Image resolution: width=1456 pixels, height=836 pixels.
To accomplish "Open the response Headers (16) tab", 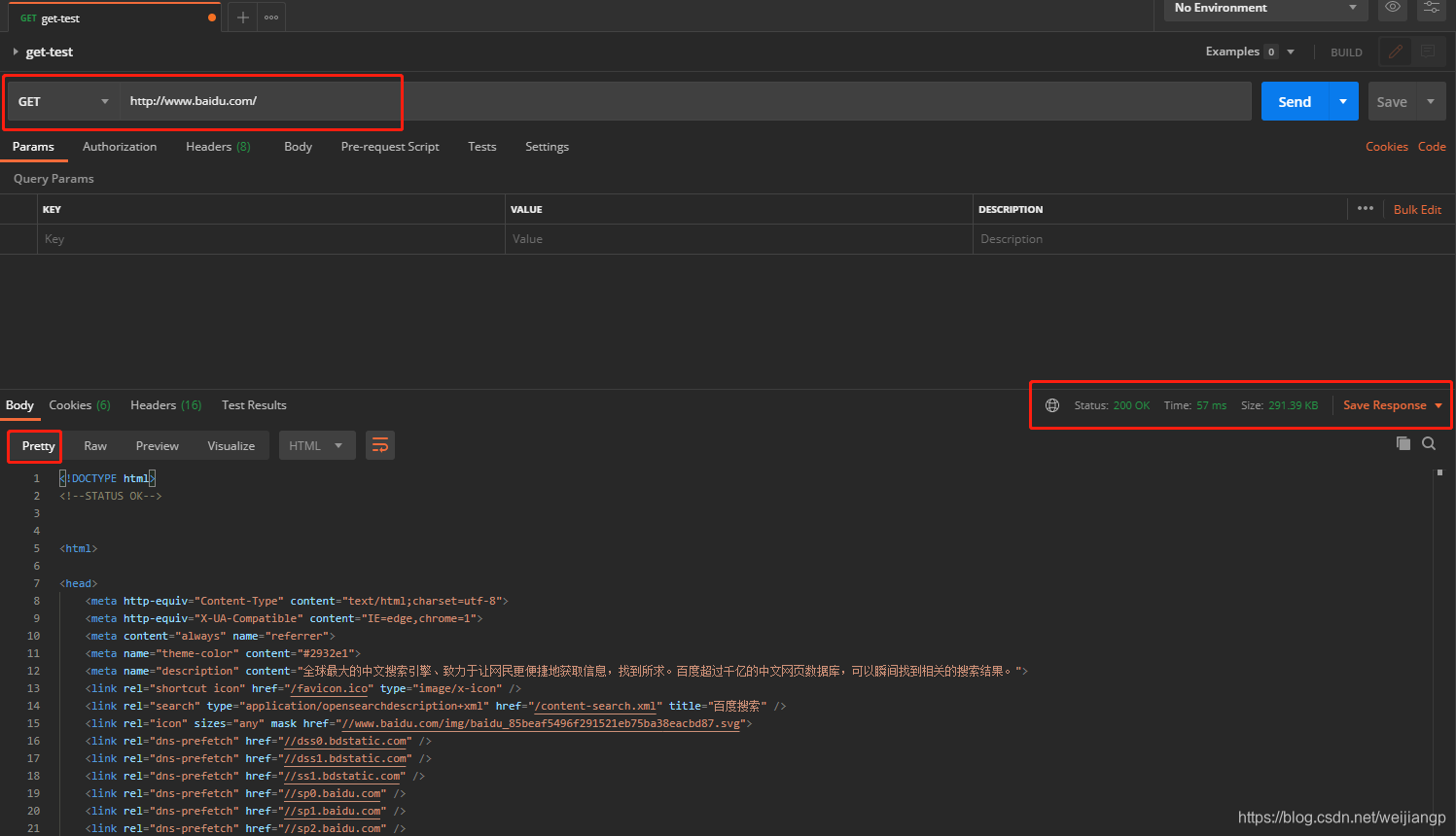I will pyautogui.click(x=166, y=405).
